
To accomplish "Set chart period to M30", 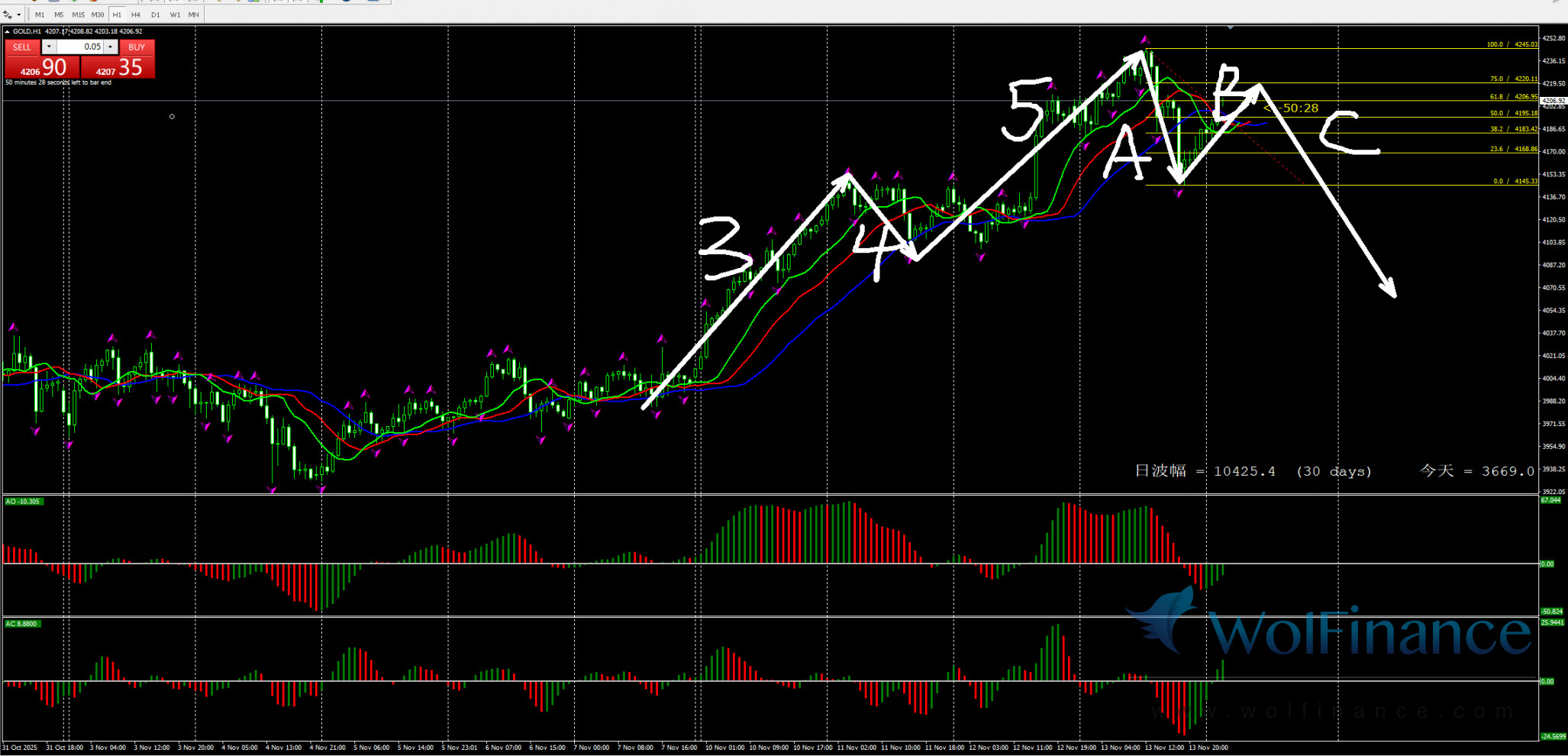I will tap(98, 15).
